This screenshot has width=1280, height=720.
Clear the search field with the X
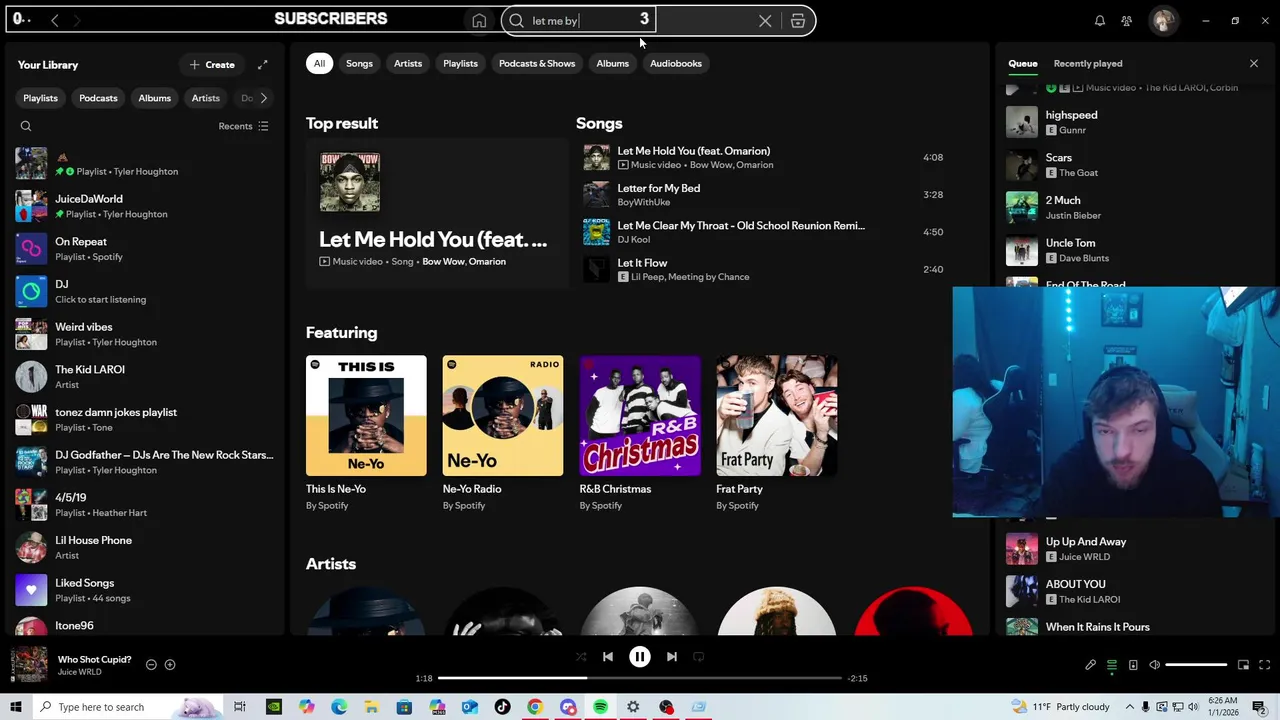pyautogui.click(x=765, y=21)
